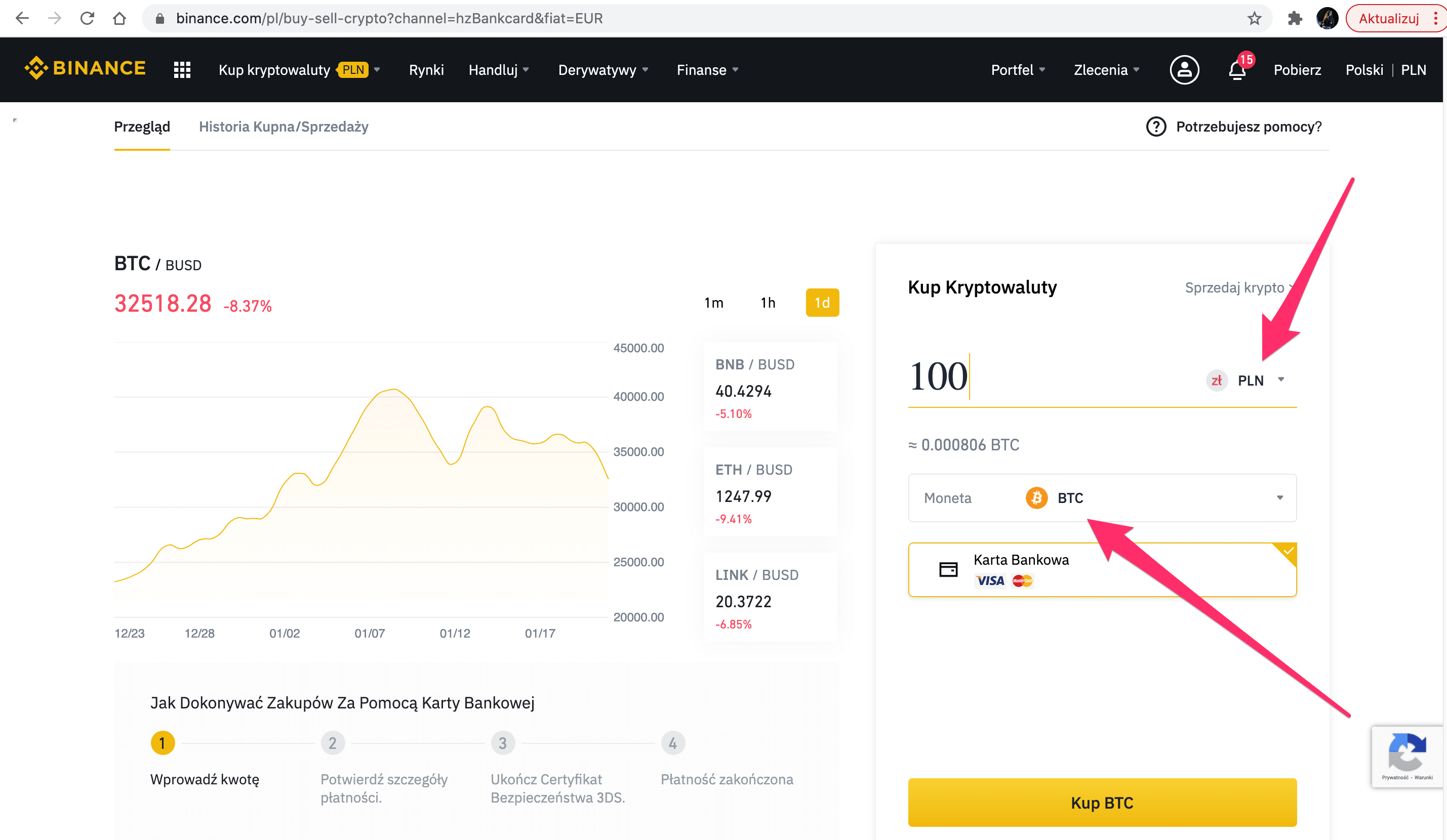Switch to Historia Kupna/Sprzedaży tab
Image resolution: width=1447 pixels, height=840 pixels.
click(x=284, y=127)
